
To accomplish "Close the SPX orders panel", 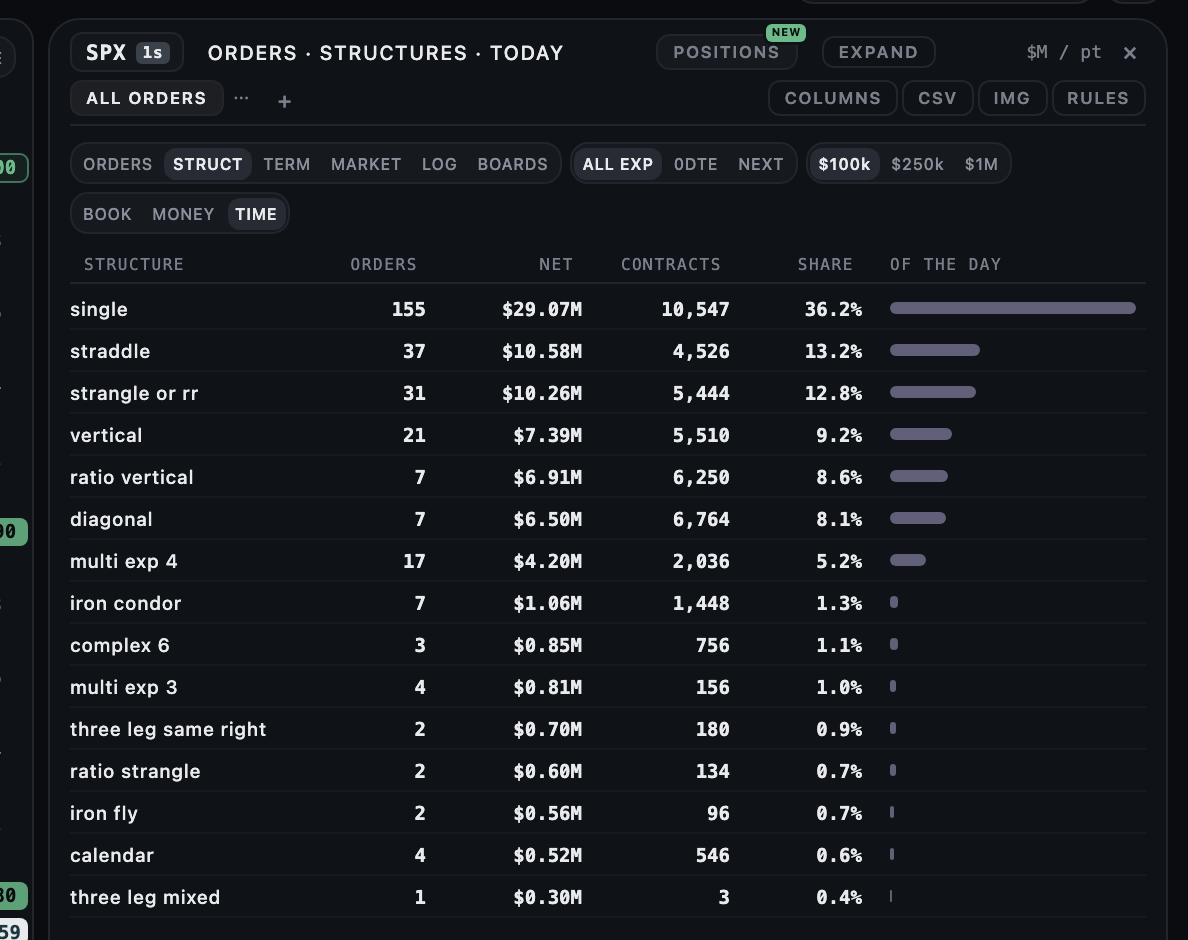I will pyautogui.click(x=1130, y=53).
